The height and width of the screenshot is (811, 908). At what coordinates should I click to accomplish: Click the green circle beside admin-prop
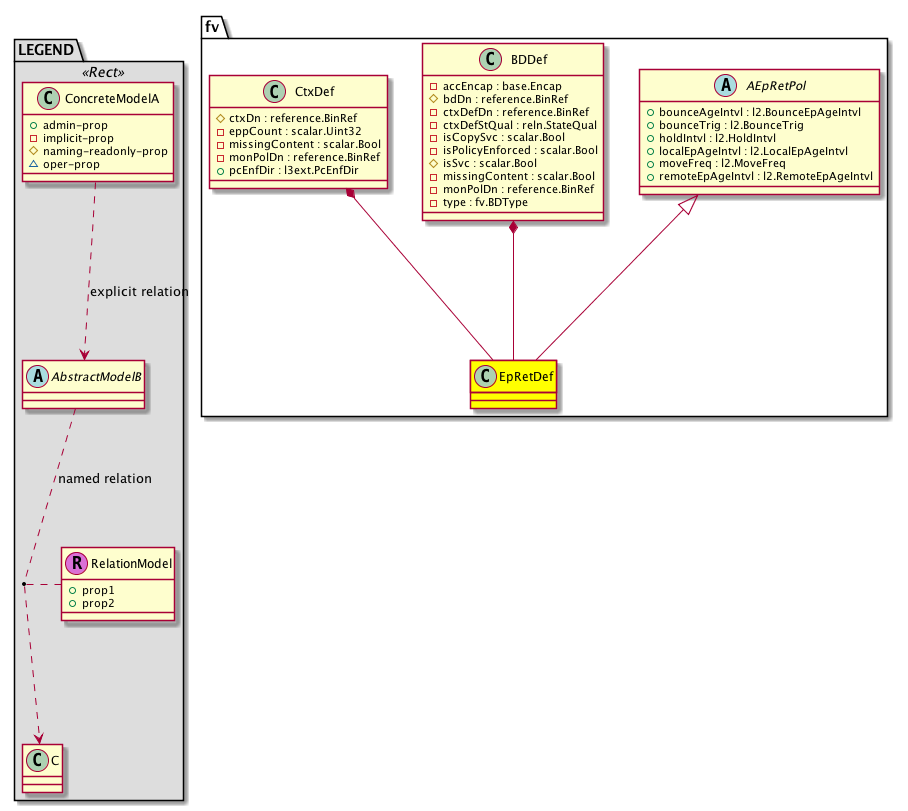click(x=33, y=124)
